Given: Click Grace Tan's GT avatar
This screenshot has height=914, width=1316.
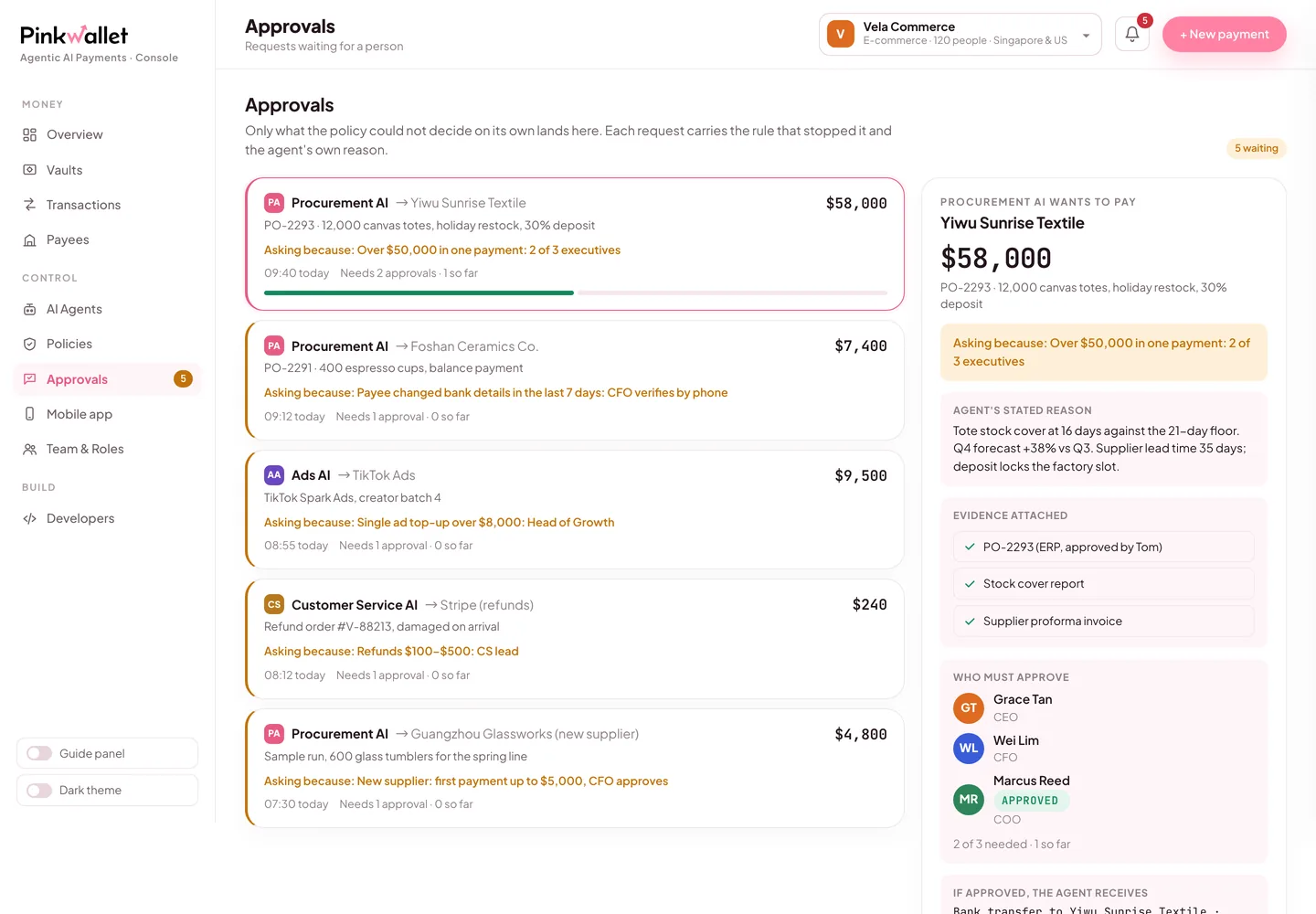Looking at the screenshot, I should click(x=968, y=707).
